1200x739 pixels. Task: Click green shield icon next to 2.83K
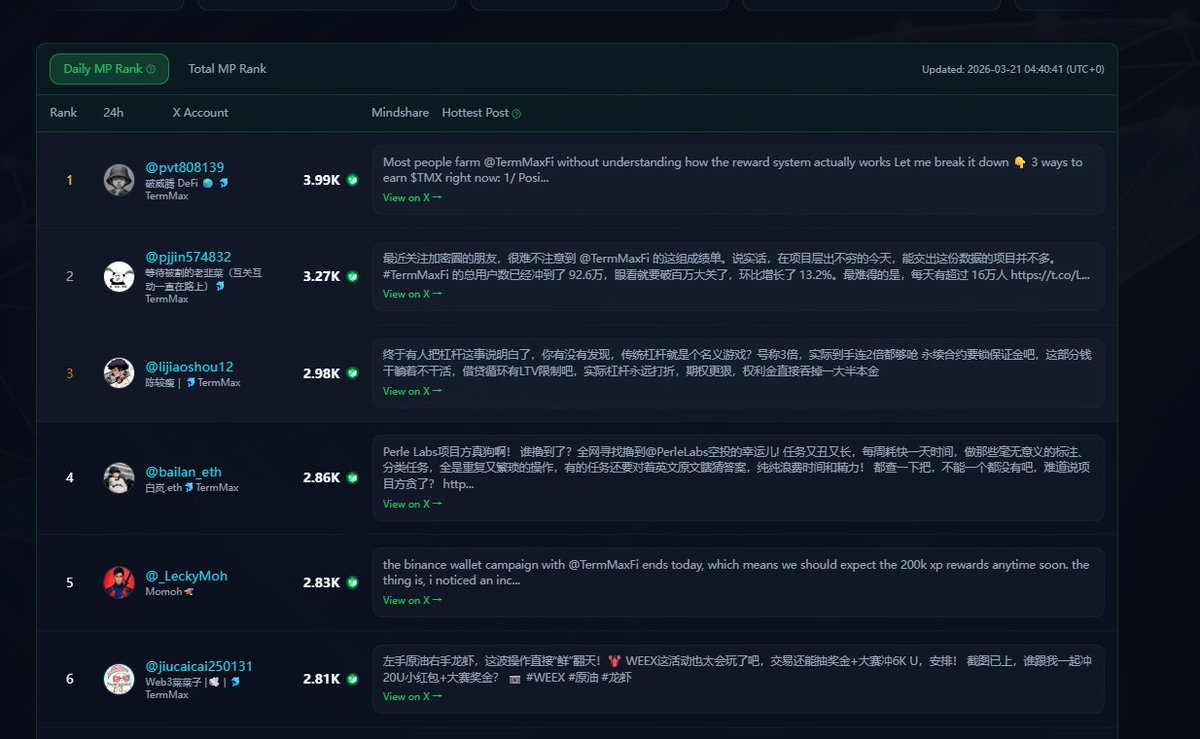click(352, 582)
